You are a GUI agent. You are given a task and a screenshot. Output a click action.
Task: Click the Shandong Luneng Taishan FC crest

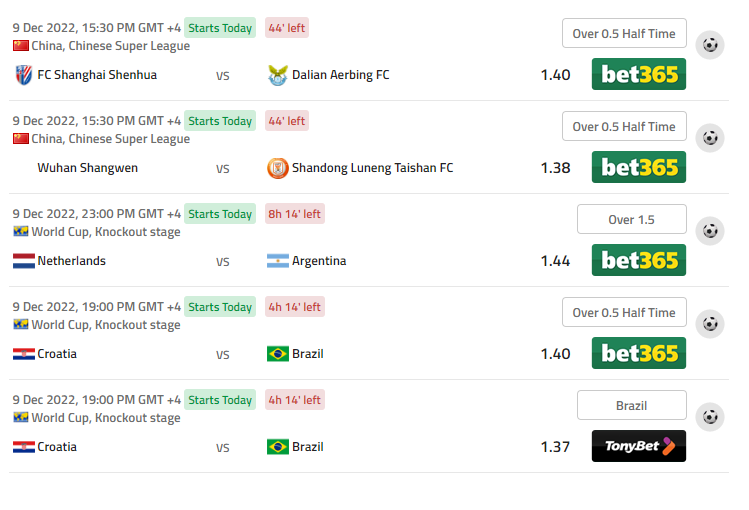coord(278,168)
